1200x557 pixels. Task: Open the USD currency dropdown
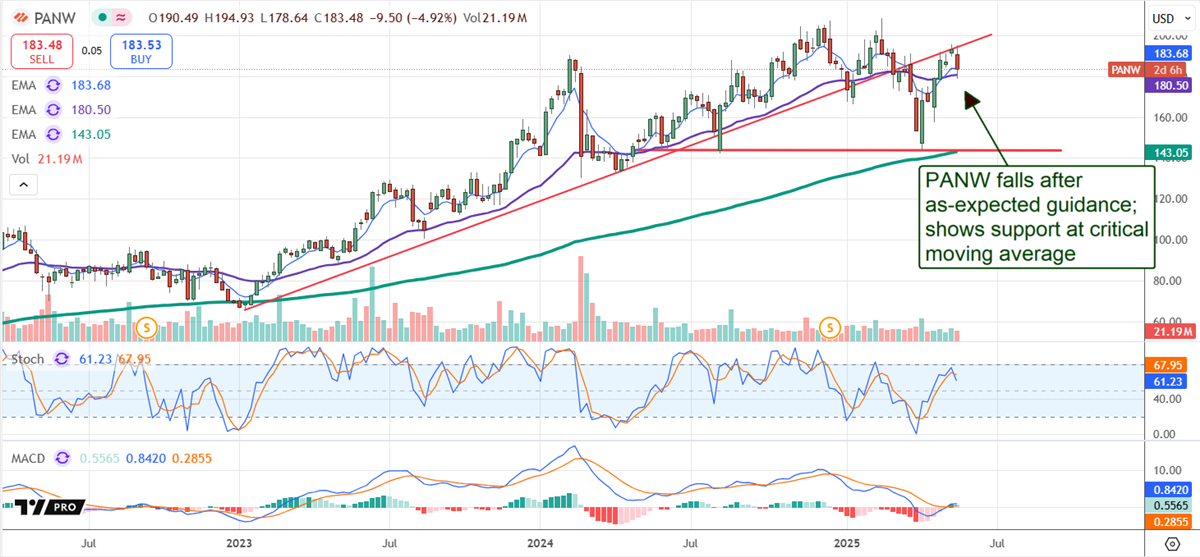coord(1163,18)
